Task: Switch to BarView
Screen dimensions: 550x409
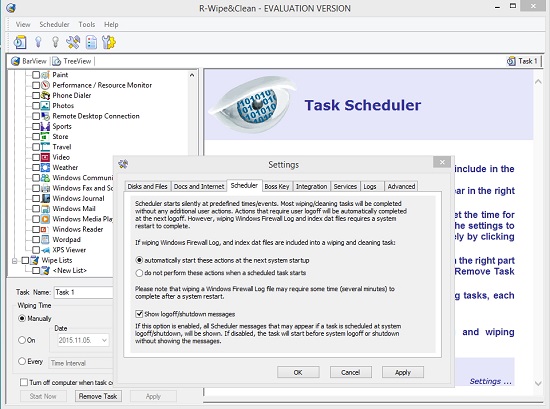Action: (x=29, y=61)
